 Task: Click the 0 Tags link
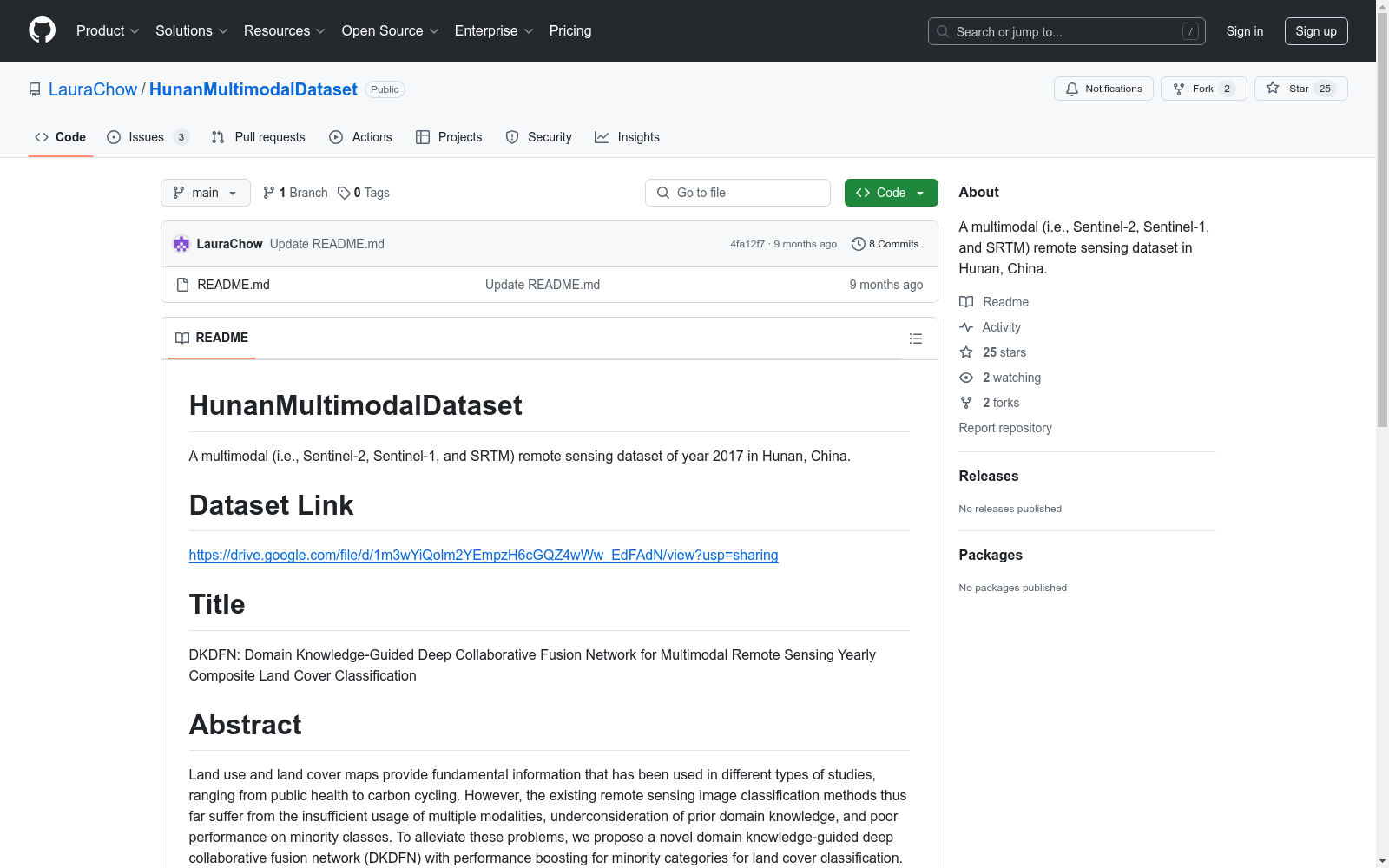[364, 193]
